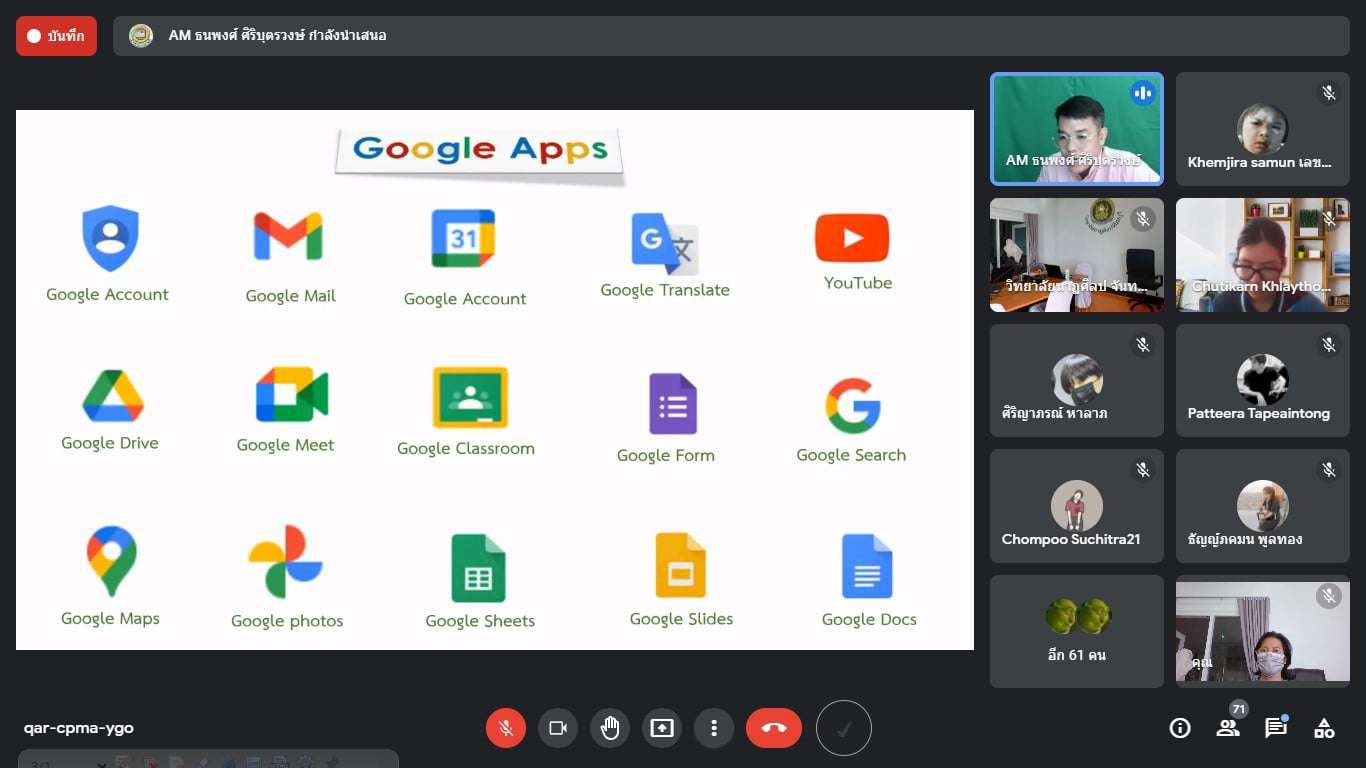Click the red recording indicator button

click(56, 36)
